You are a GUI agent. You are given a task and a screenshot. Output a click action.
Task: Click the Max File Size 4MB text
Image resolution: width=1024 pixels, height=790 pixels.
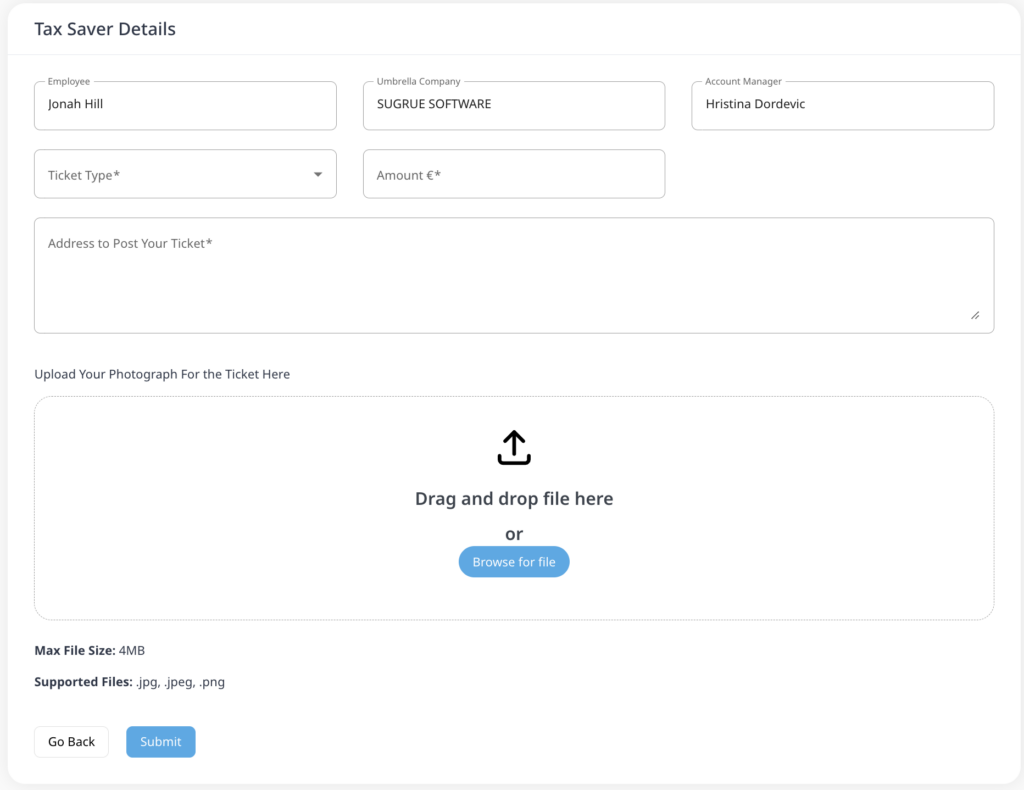90,651
